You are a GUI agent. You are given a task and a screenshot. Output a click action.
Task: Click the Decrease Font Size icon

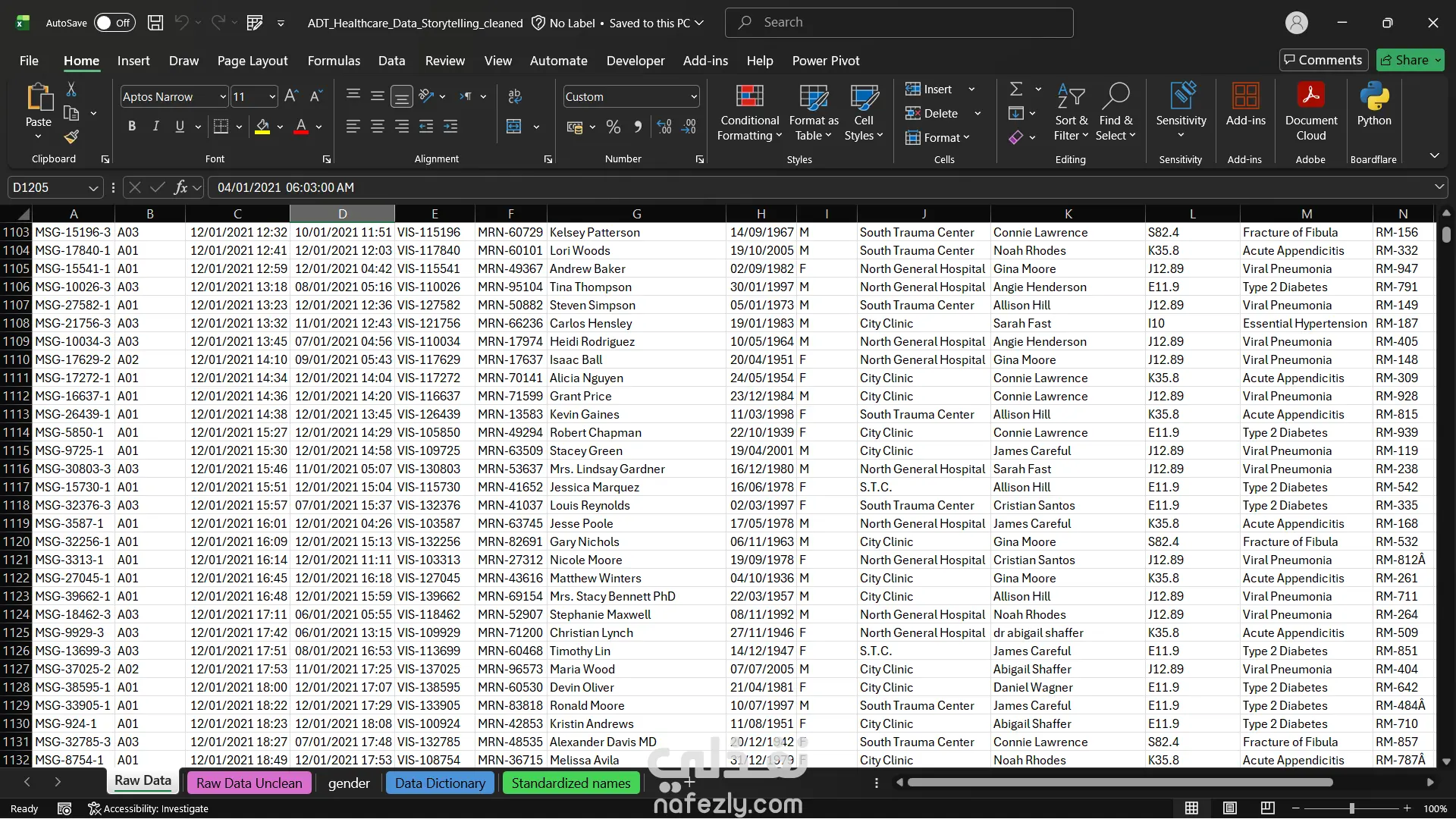click(x=316, y=96)
